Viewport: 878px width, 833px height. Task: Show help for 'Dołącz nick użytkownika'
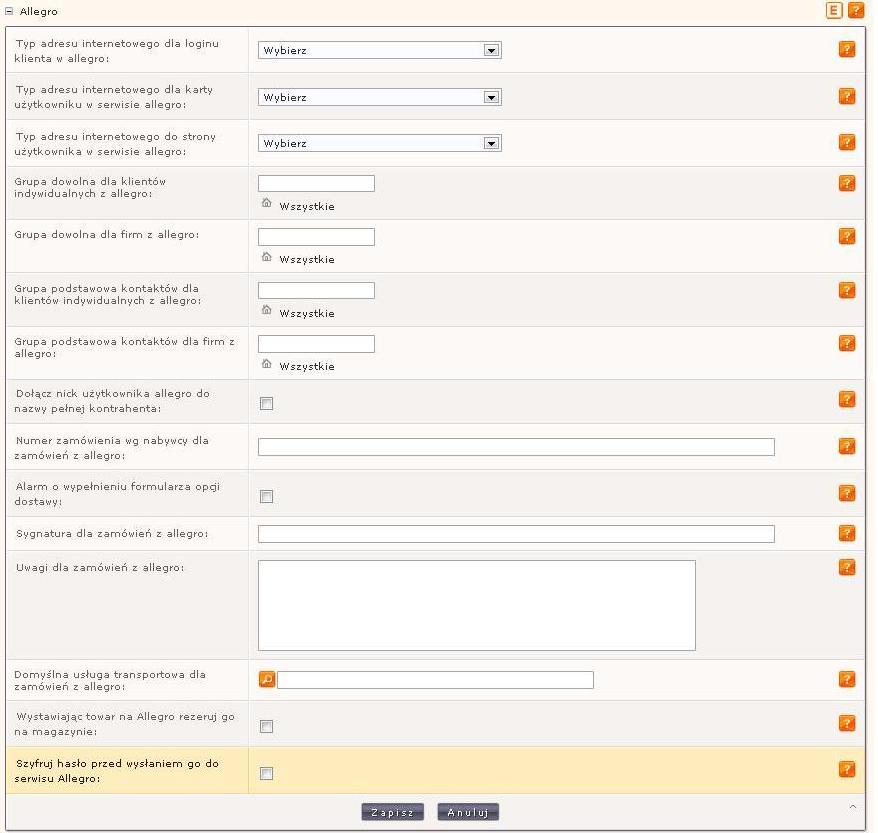(x=847, y=399)
